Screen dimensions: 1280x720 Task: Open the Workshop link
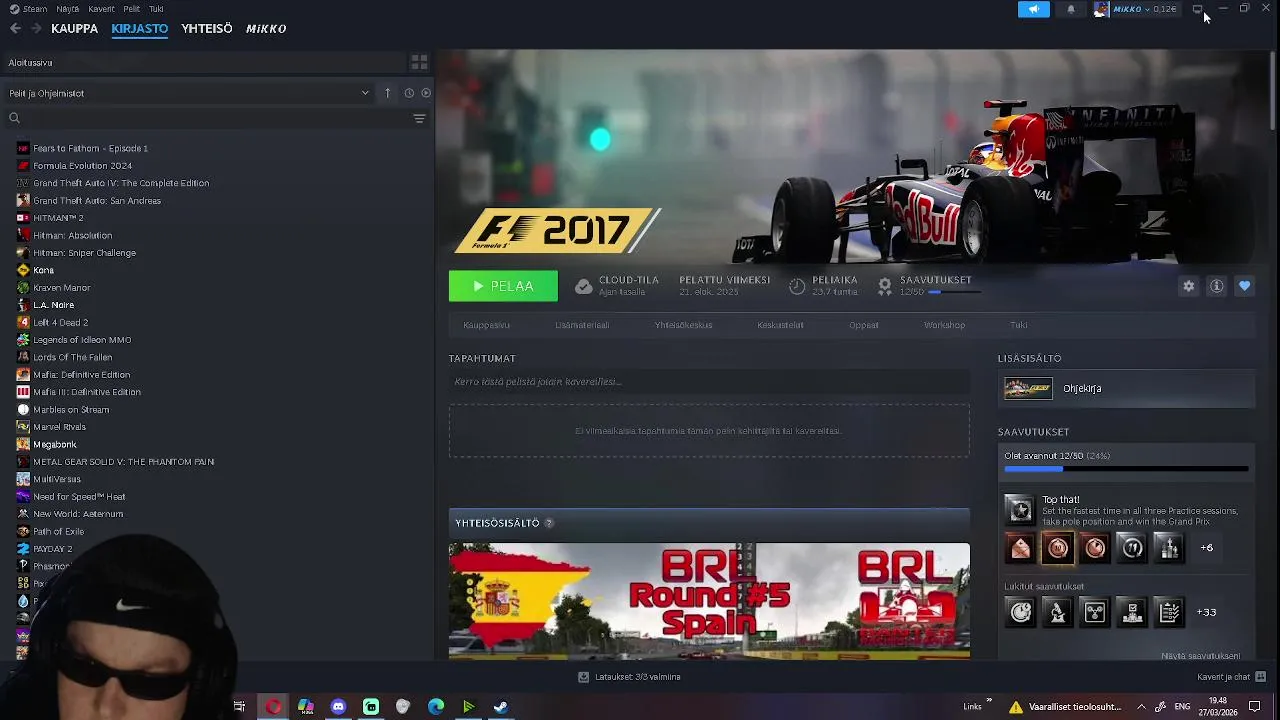[944, 325]
